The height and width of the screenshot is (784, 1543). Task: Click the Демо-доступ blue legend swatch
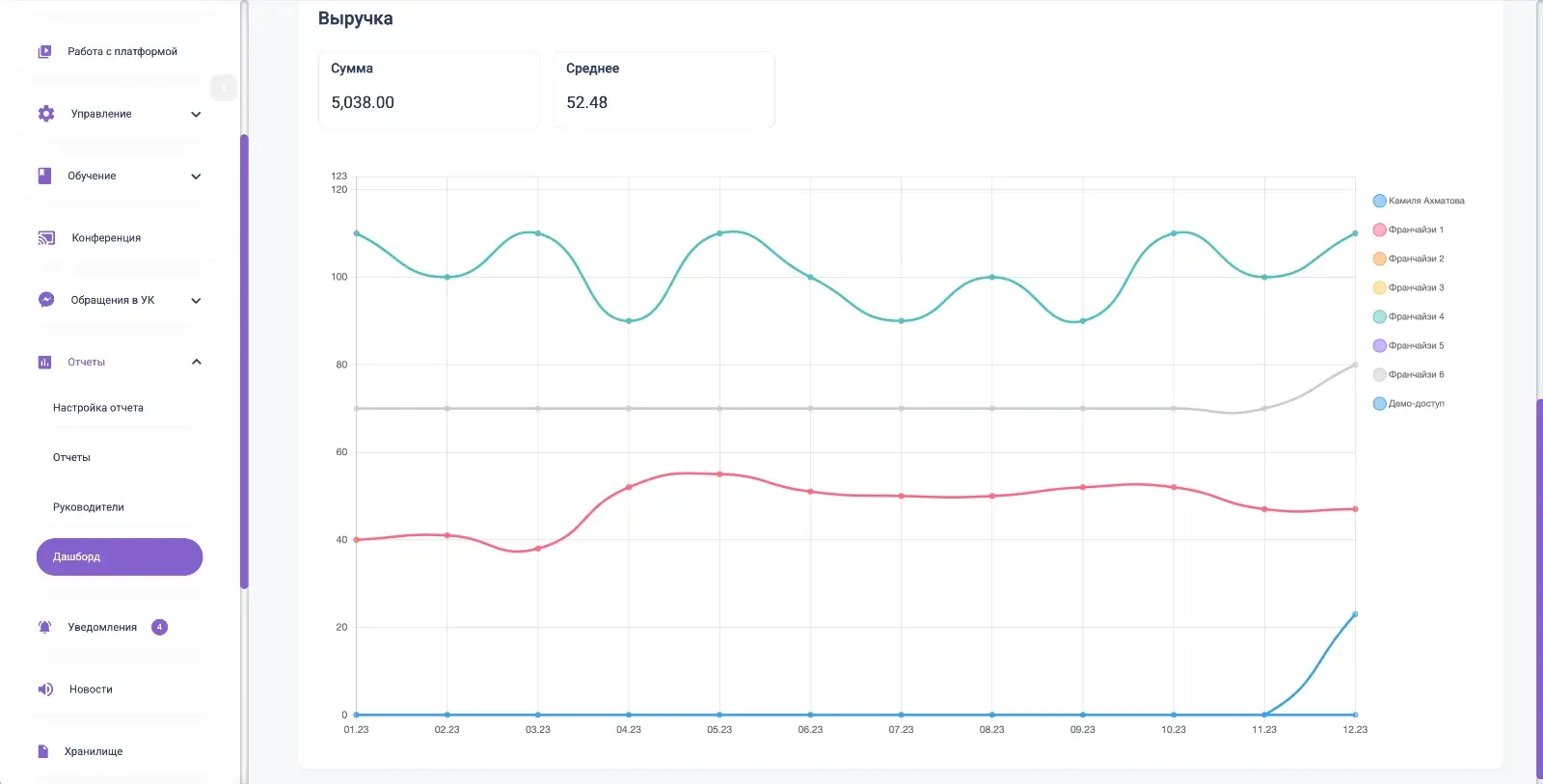(1379, 403)
